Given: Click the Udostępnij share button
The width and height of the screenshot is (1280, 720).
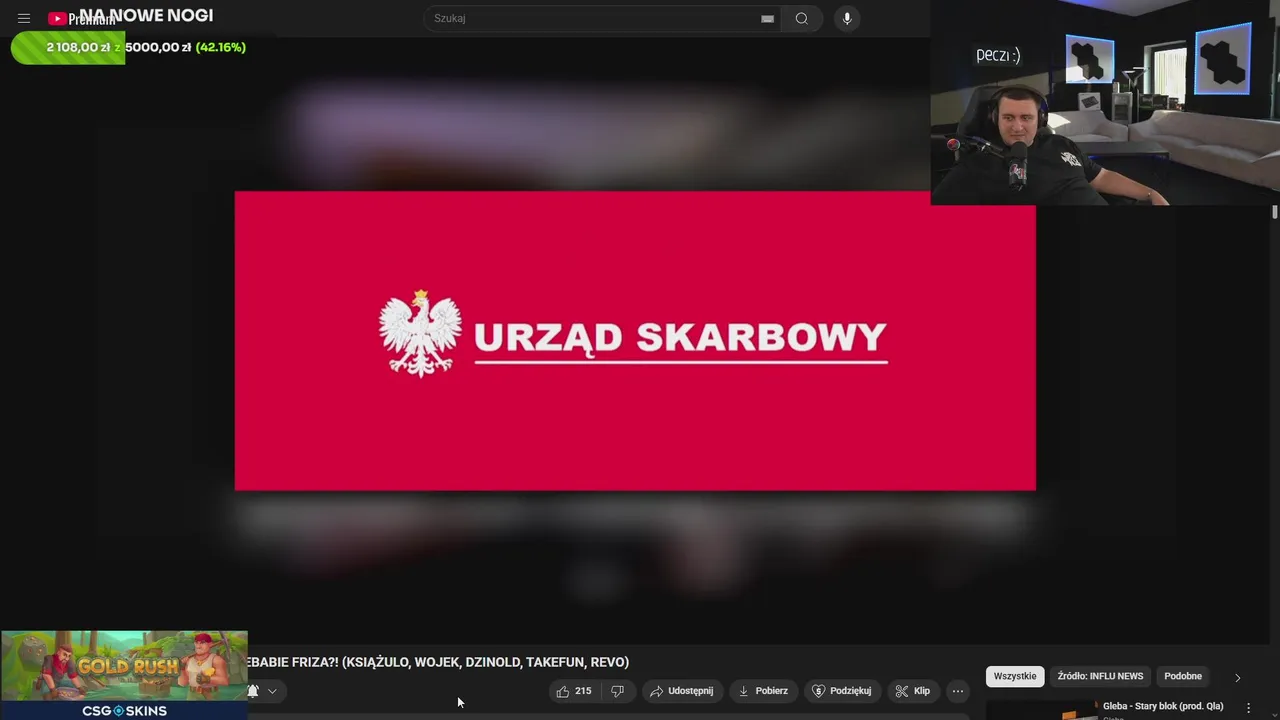Looking at the screenshot, I should (x=681, y=691).
